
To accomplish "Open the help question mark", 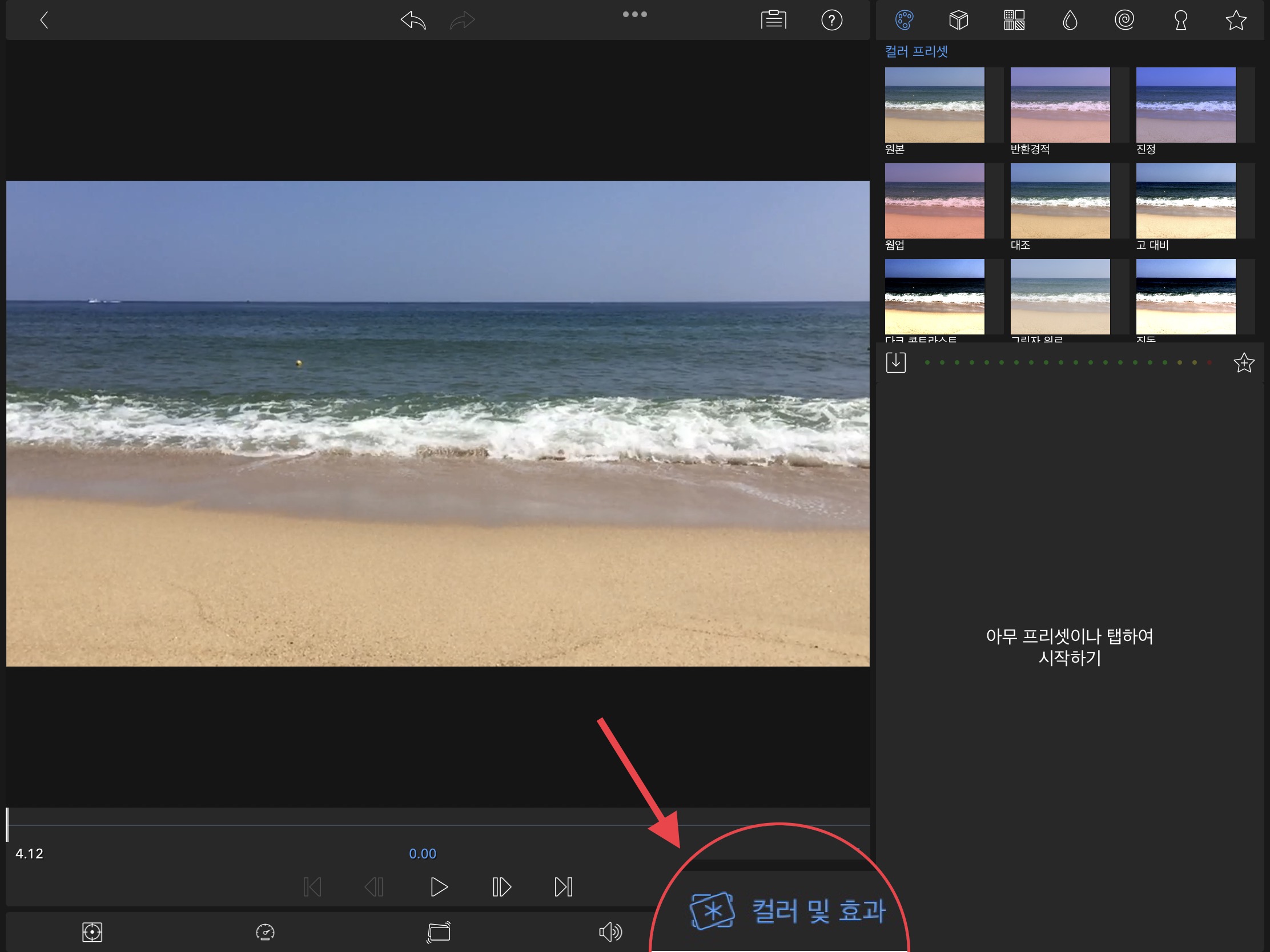I will coord(831,21).
